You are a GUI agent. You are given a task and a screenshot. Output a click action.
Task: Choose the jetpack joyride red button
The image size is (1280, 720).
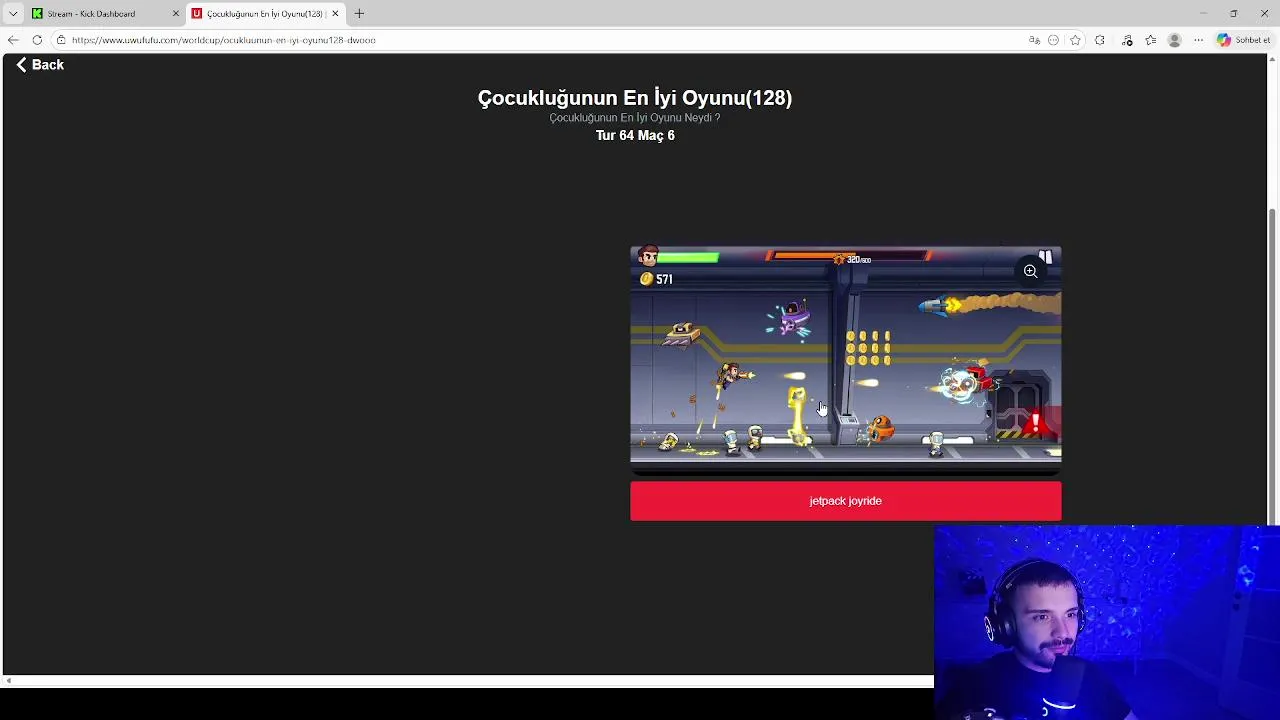(x=845, y=501)
